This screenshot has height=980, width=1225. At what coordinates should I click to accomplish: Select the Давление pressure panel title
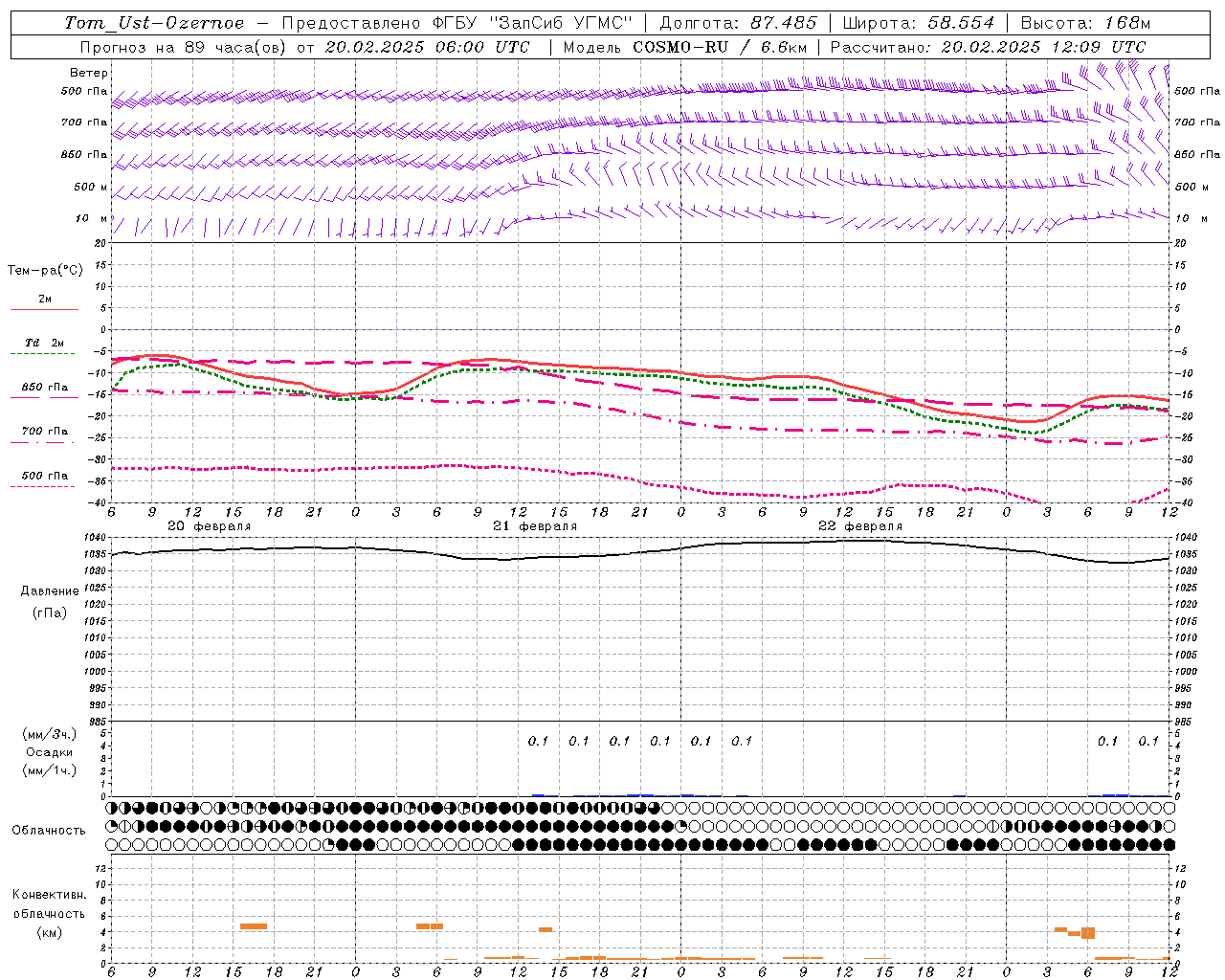(x=50, y=591)
